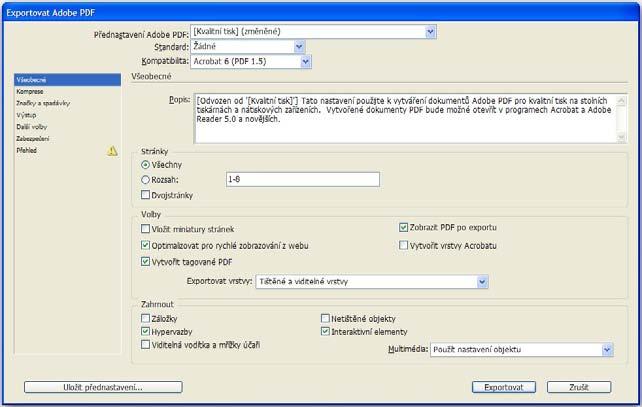Viewport: 642px width, 407px height.
Task: Select the Všechny pages radio button
Action: [x=145, y=165]
